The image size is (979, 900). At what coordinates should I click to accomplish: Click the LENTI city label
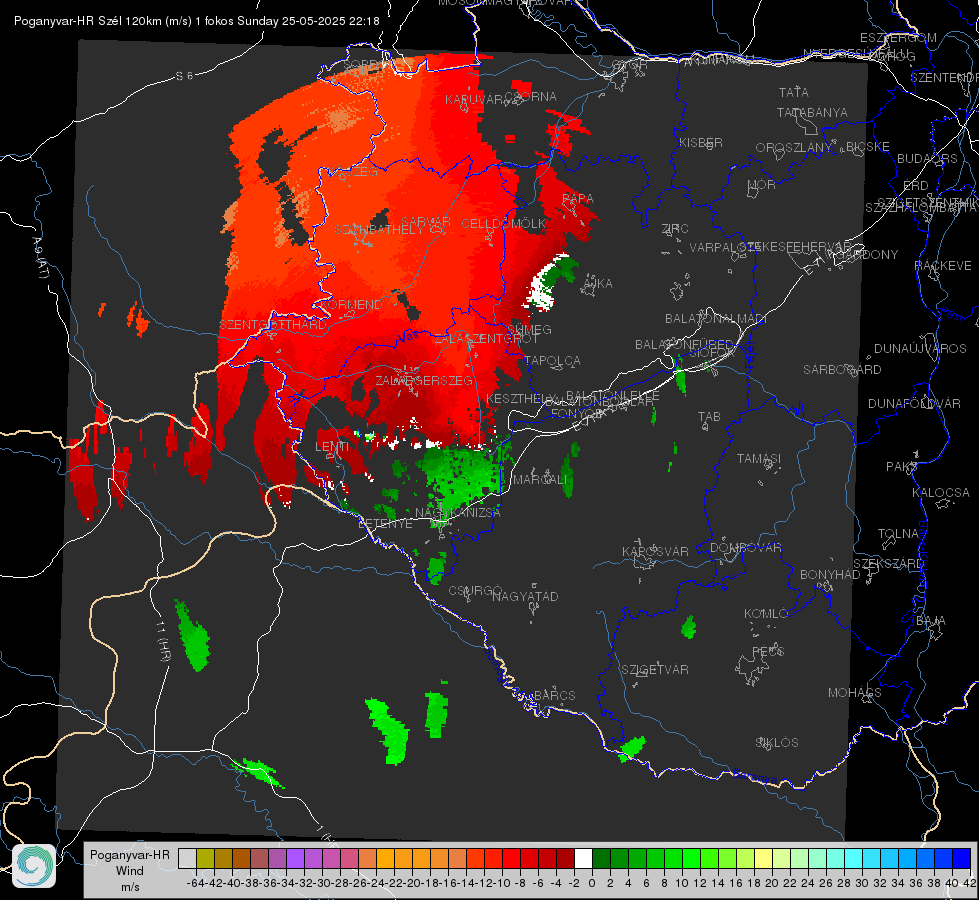tap(332, 447)
